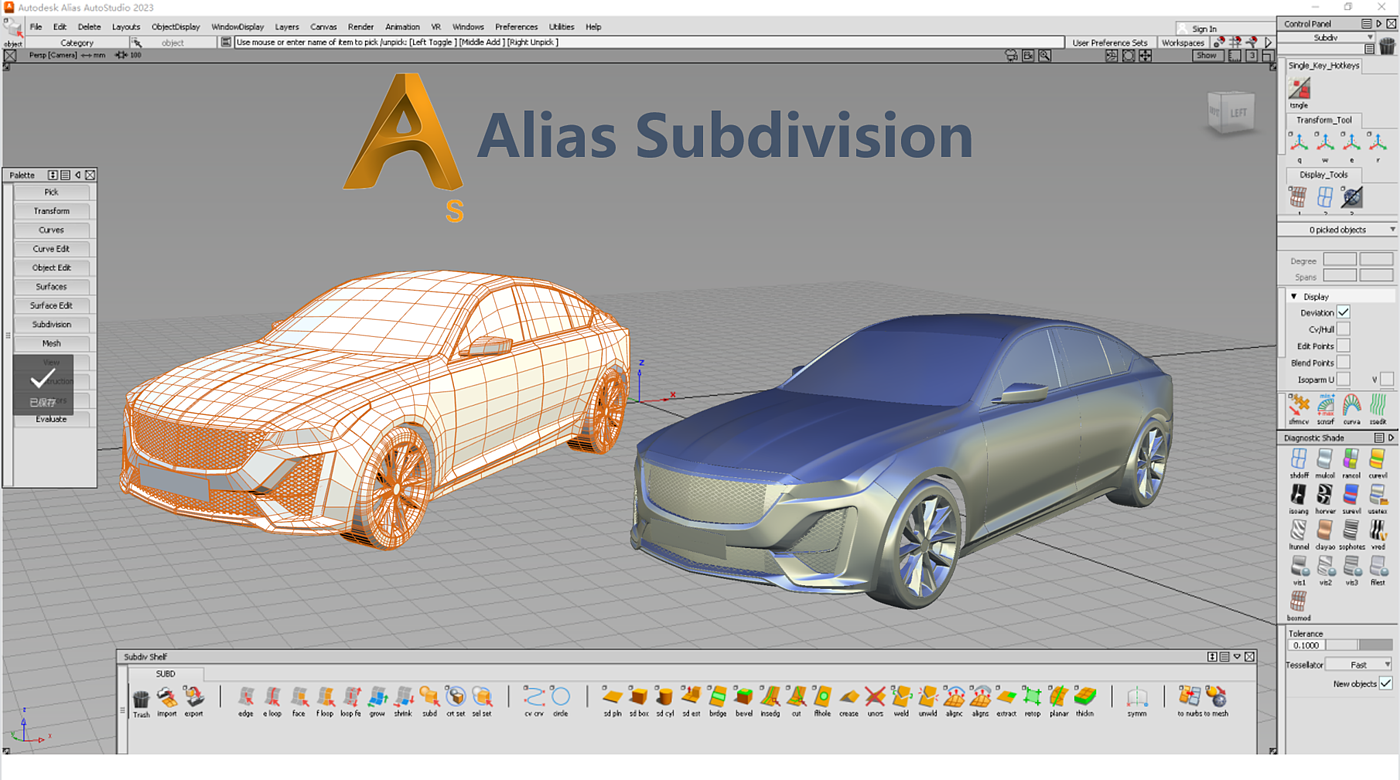Select the sd box primitive tool
The image size is (1400, 780).
point(639,697)
